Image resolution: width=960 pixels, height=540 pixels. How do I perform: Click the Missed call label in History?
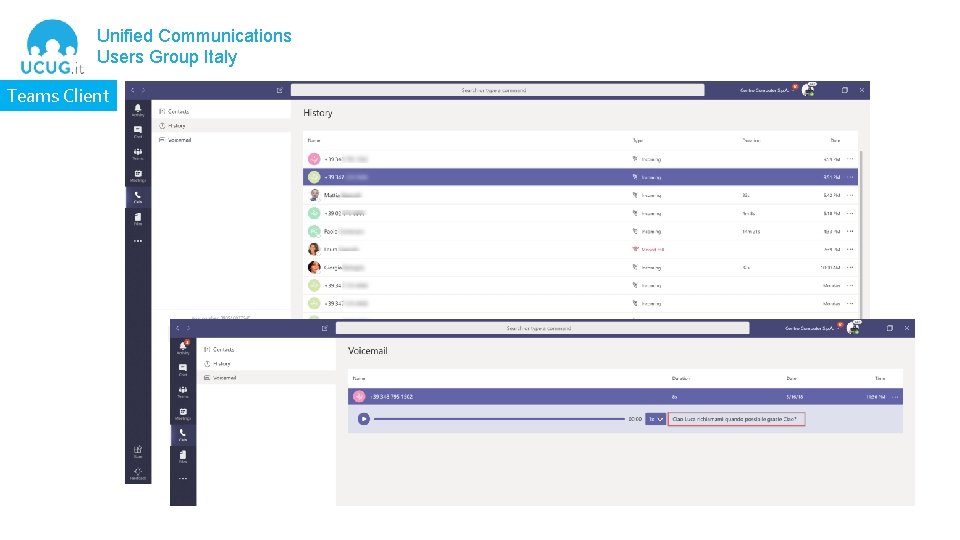(x=653, y=249)
